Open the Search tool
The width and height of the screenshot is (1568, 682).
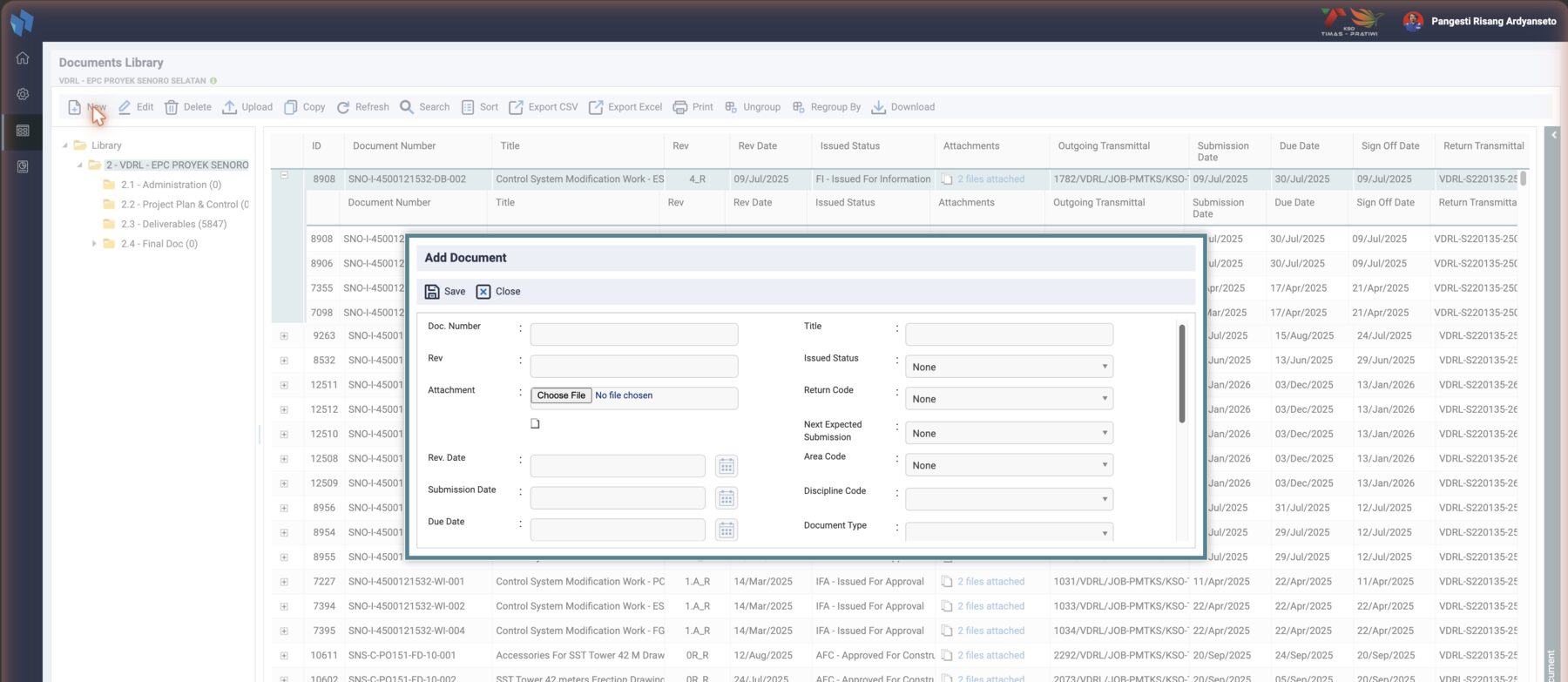tap(424, 107)
